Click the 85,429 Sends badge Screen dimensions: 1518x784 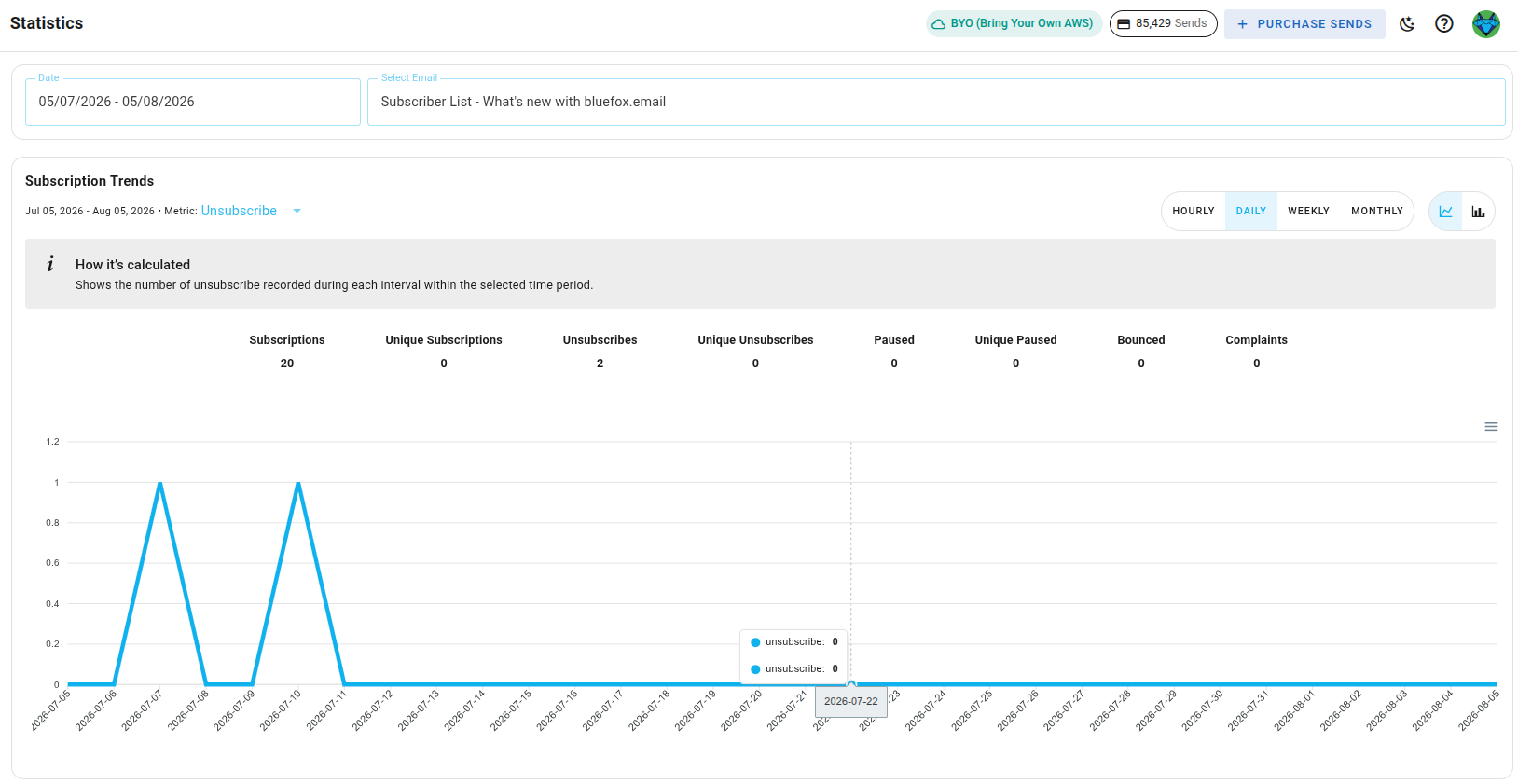(x=1163, y=24)
